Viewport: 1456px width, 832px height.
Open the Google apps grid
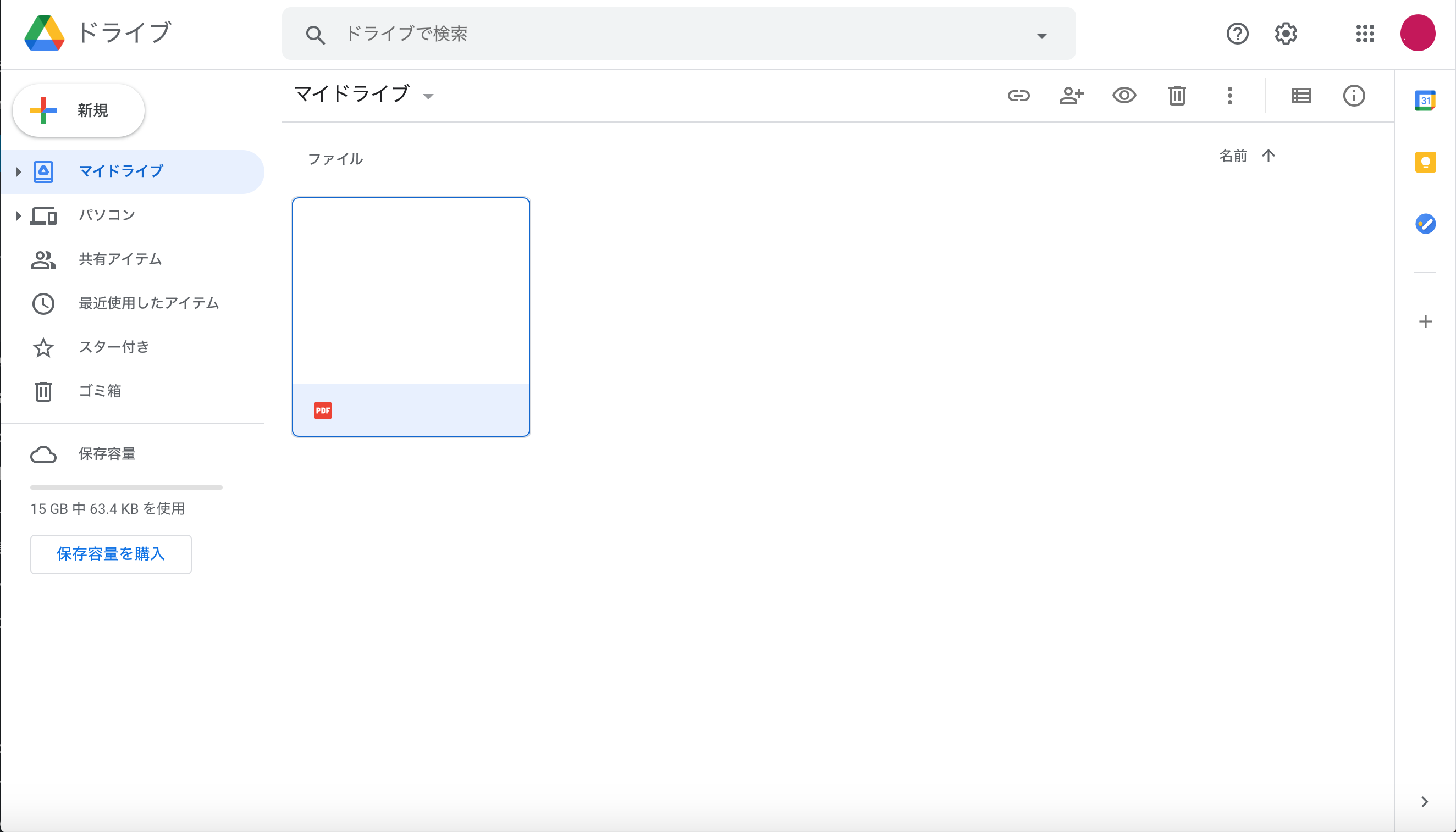pos(1365,34)
